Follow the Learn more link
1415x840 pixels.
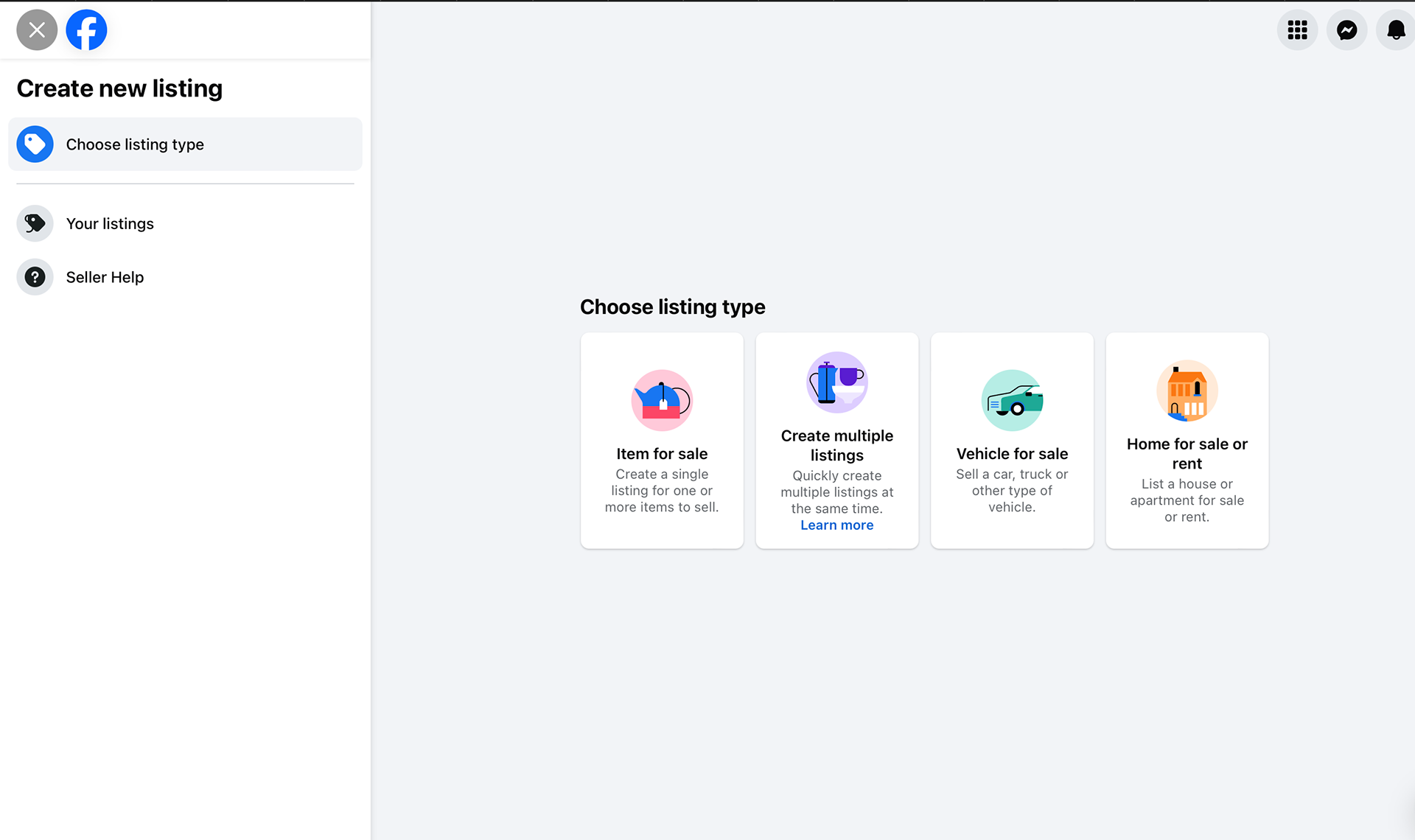coord(837,525)
